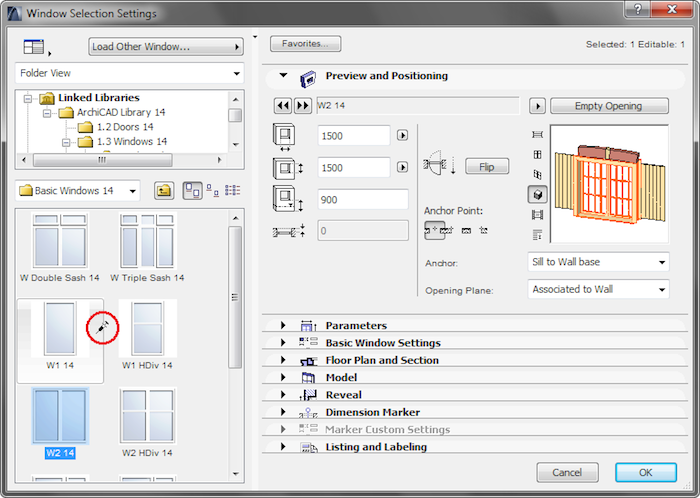Click the 3D window preview image

[609, 184]
